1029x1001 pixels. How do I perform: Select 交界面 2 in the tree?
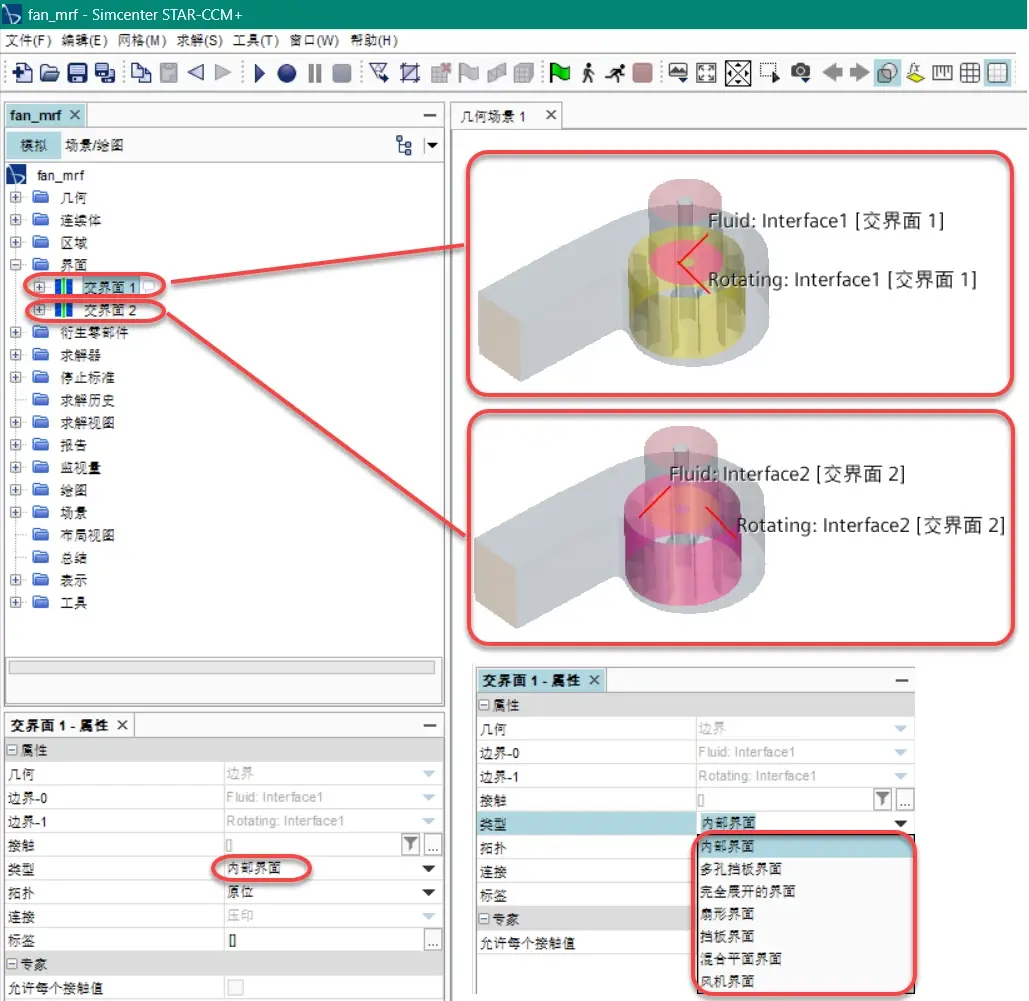pos(110,310)
